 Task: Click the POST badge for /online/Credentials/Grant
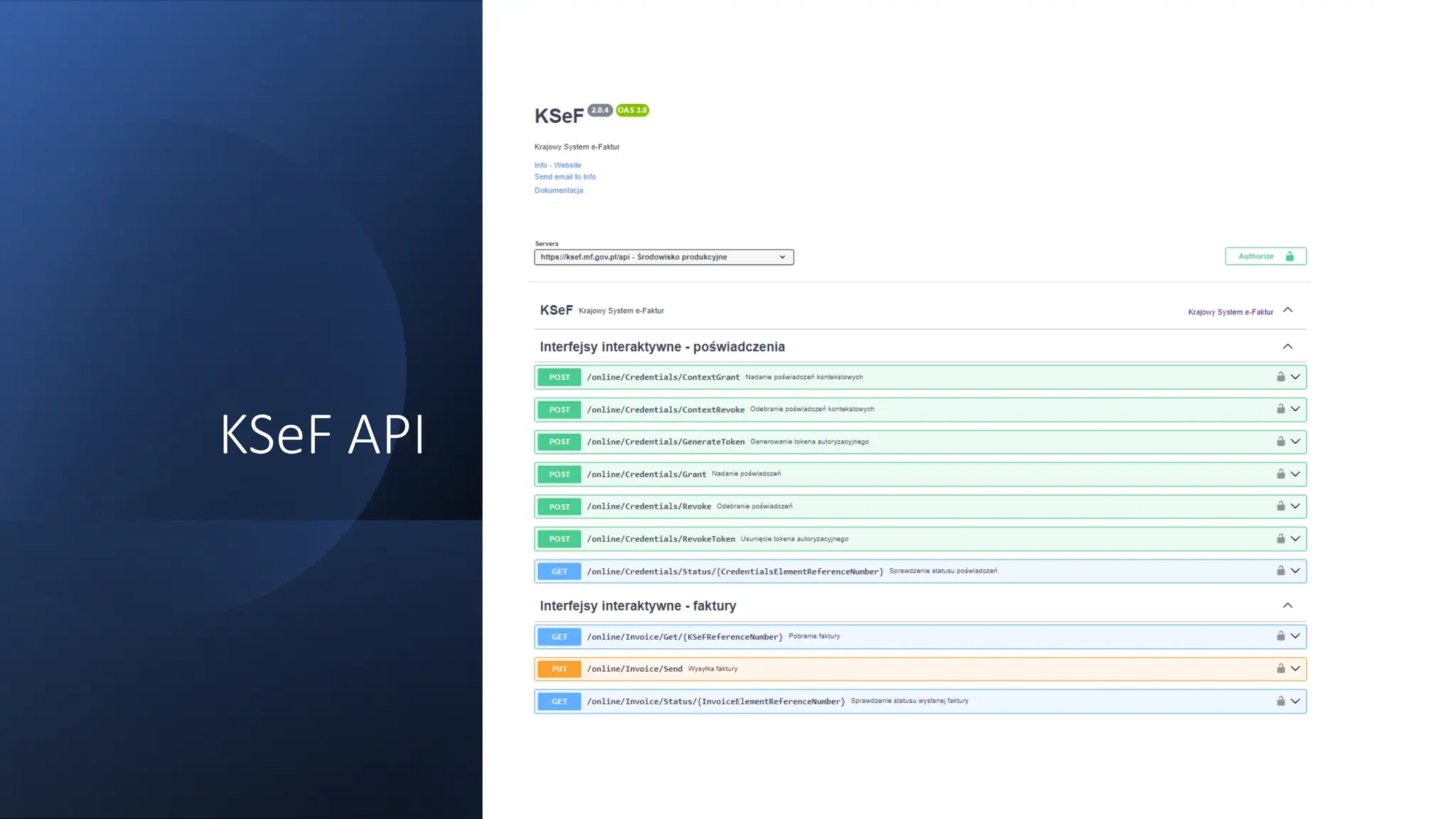click(x=560, y=474)
